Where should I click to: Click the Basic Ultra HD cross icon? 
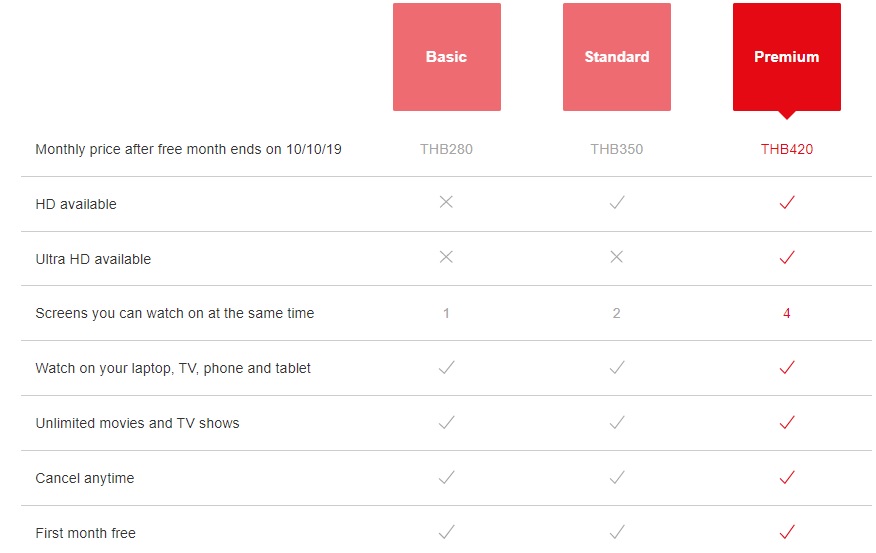446,257
